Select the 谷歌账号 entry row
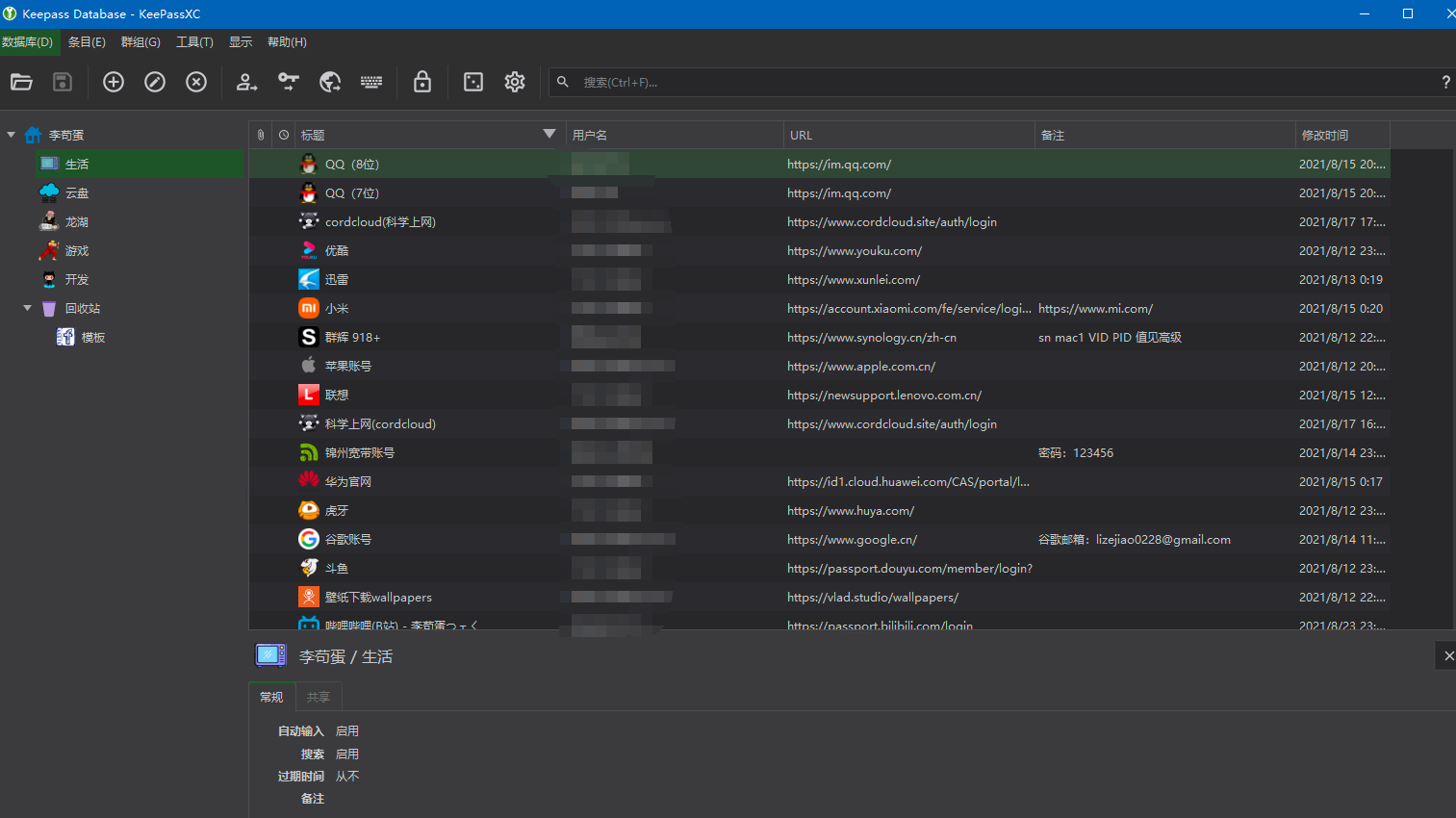1456x818 pixels. [819, 539]
